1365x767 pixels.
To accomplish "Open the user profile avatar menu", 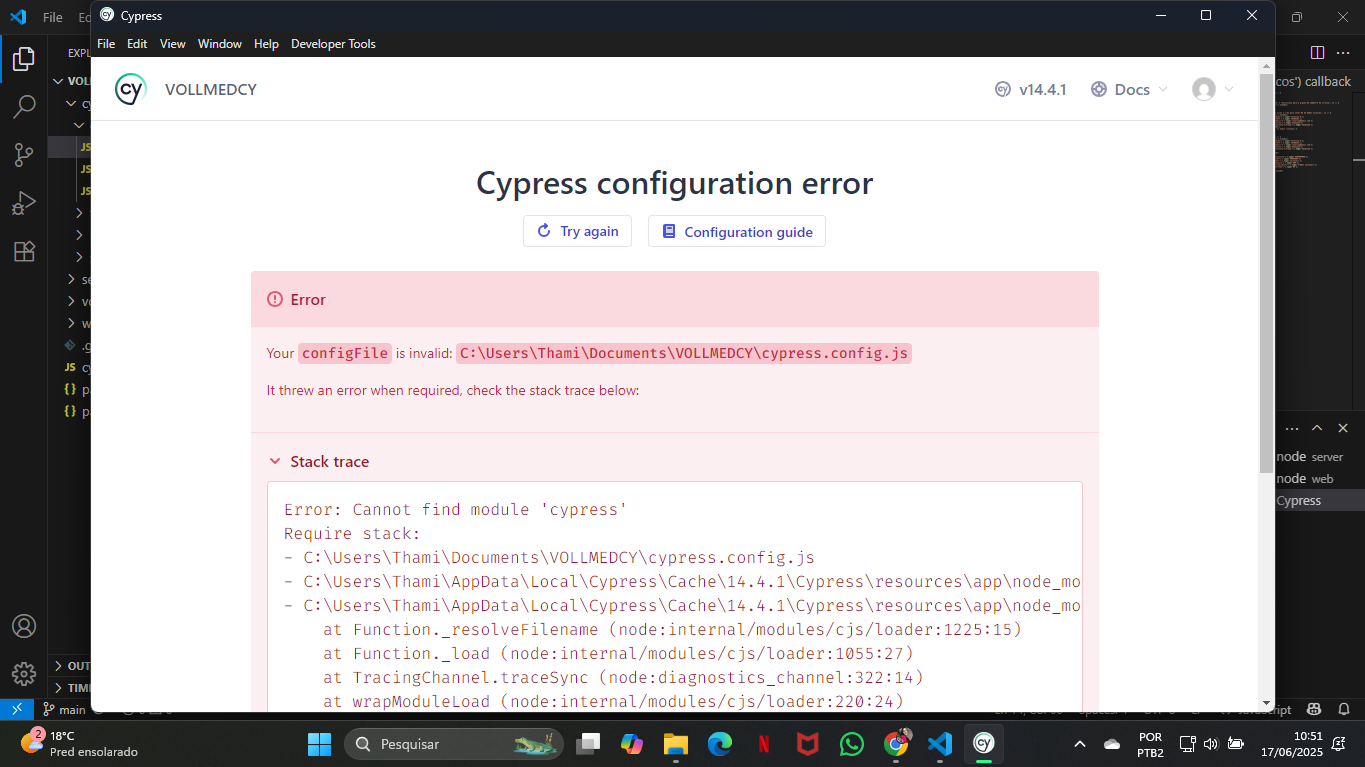I will 1212,89.
